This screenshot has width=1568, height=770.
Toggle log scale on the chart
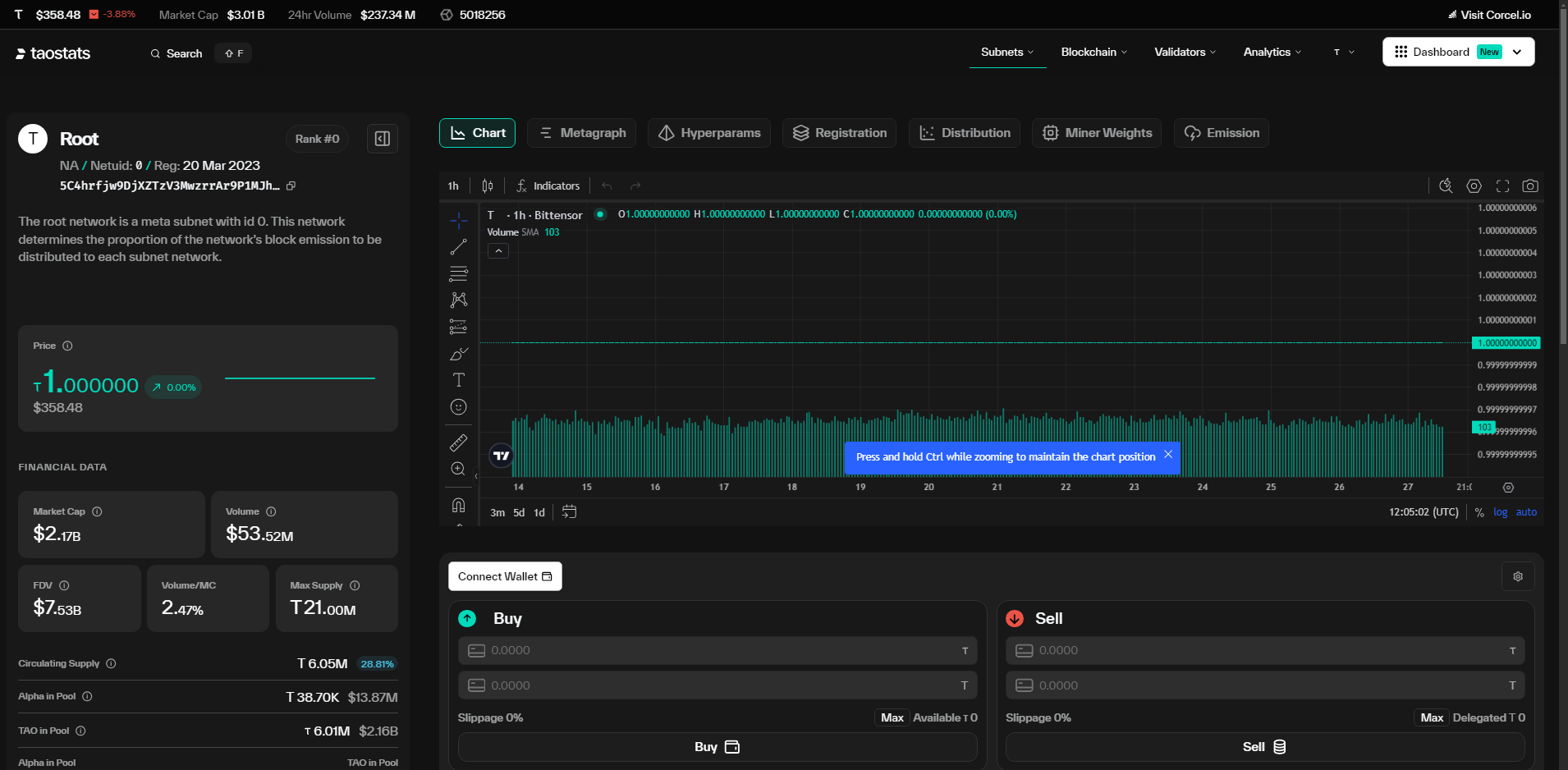(x=1500, y=512)
